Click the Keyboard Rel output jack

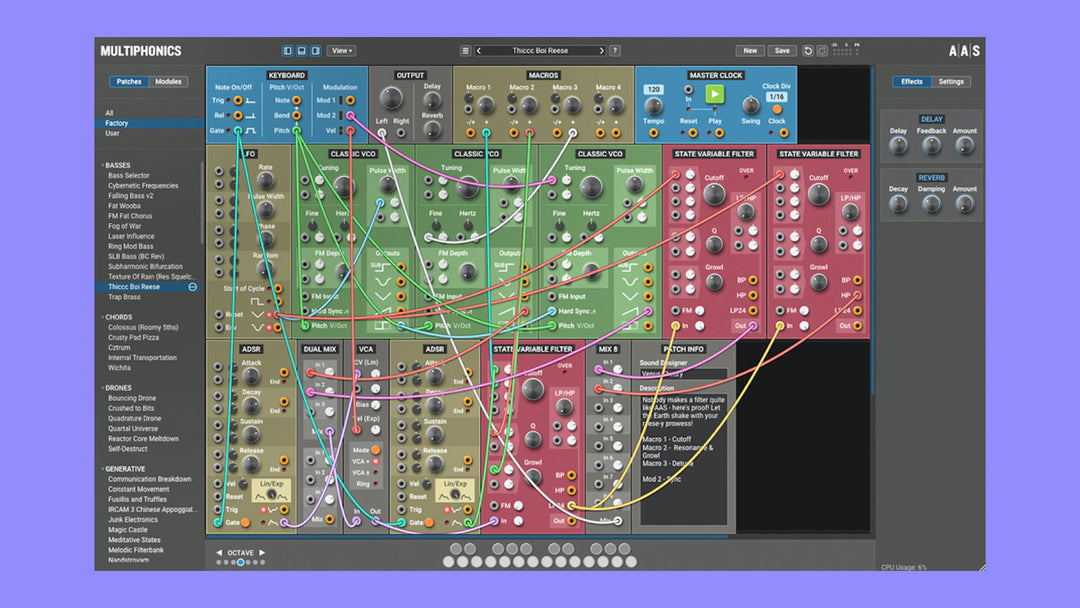tap(238, 116)
